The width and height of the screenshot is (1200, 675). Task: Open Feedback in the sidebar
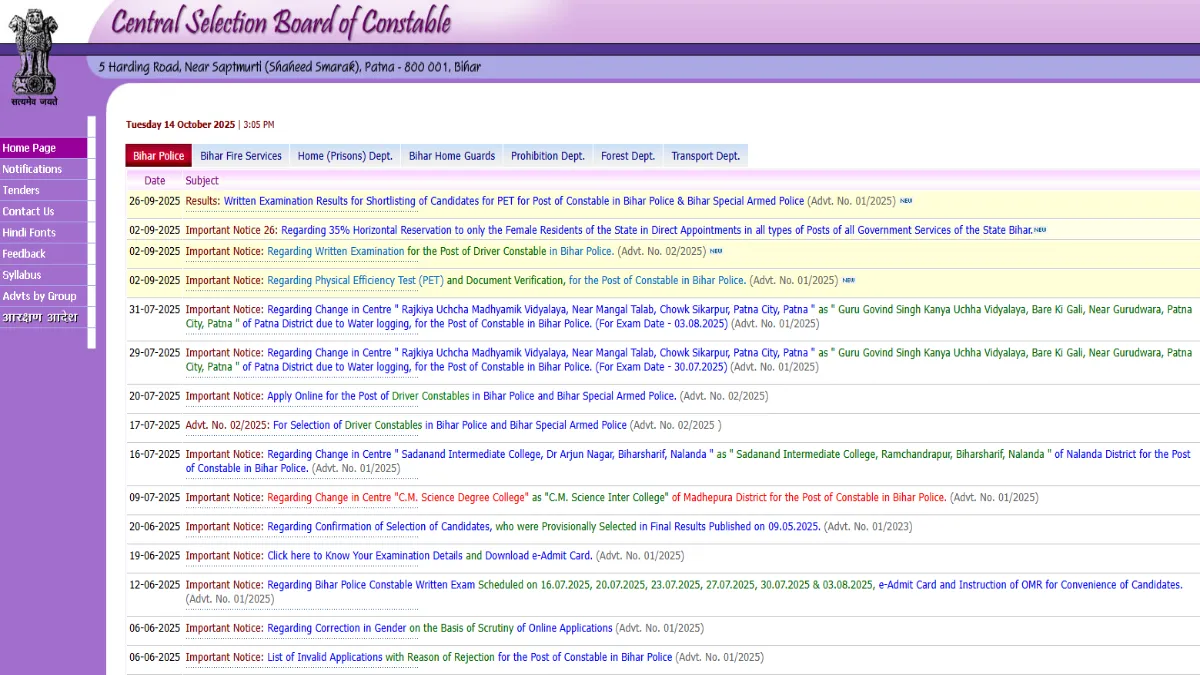43,253
